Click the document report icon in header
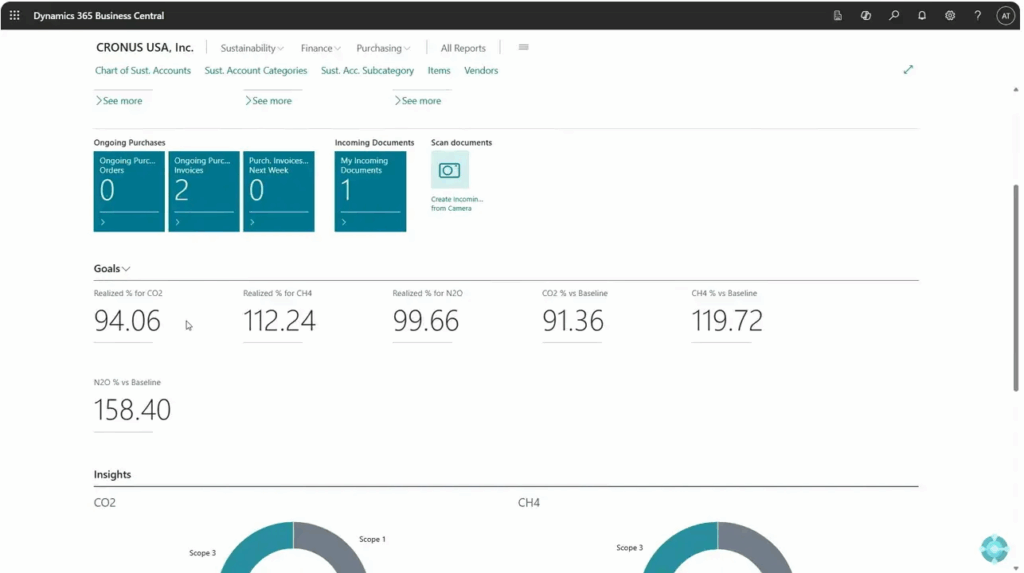Screen dimensions: 1024x573 [x=838, y=15]
